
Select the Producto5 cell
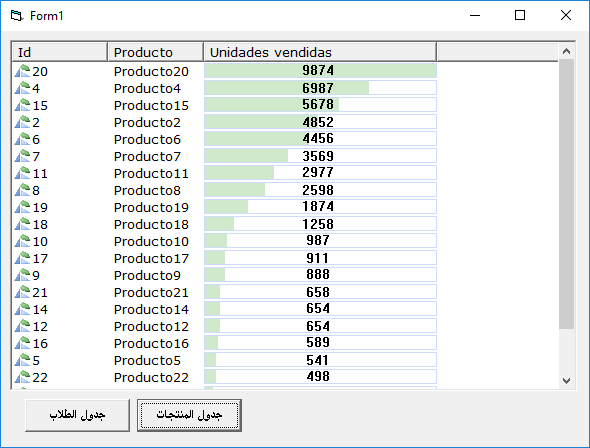point(147,360)
